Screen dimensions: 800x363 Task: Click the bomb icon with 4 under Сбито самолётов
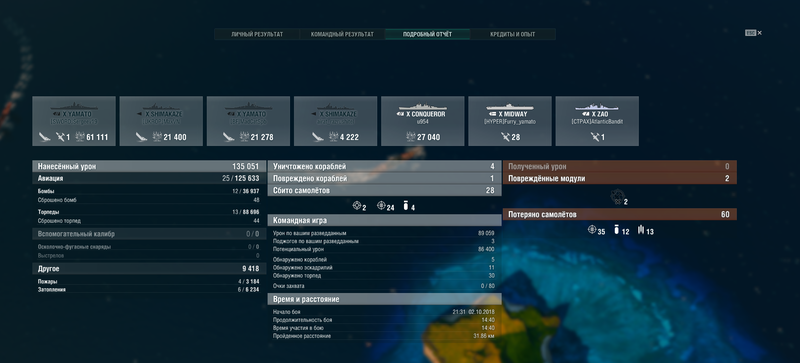click(406, 206)
